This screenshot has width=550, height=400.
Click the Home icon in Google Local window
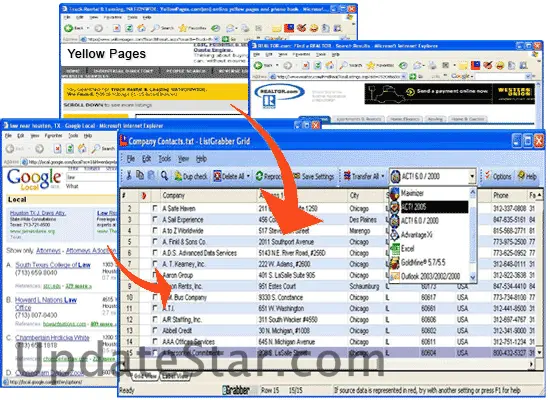coord(82,148)
